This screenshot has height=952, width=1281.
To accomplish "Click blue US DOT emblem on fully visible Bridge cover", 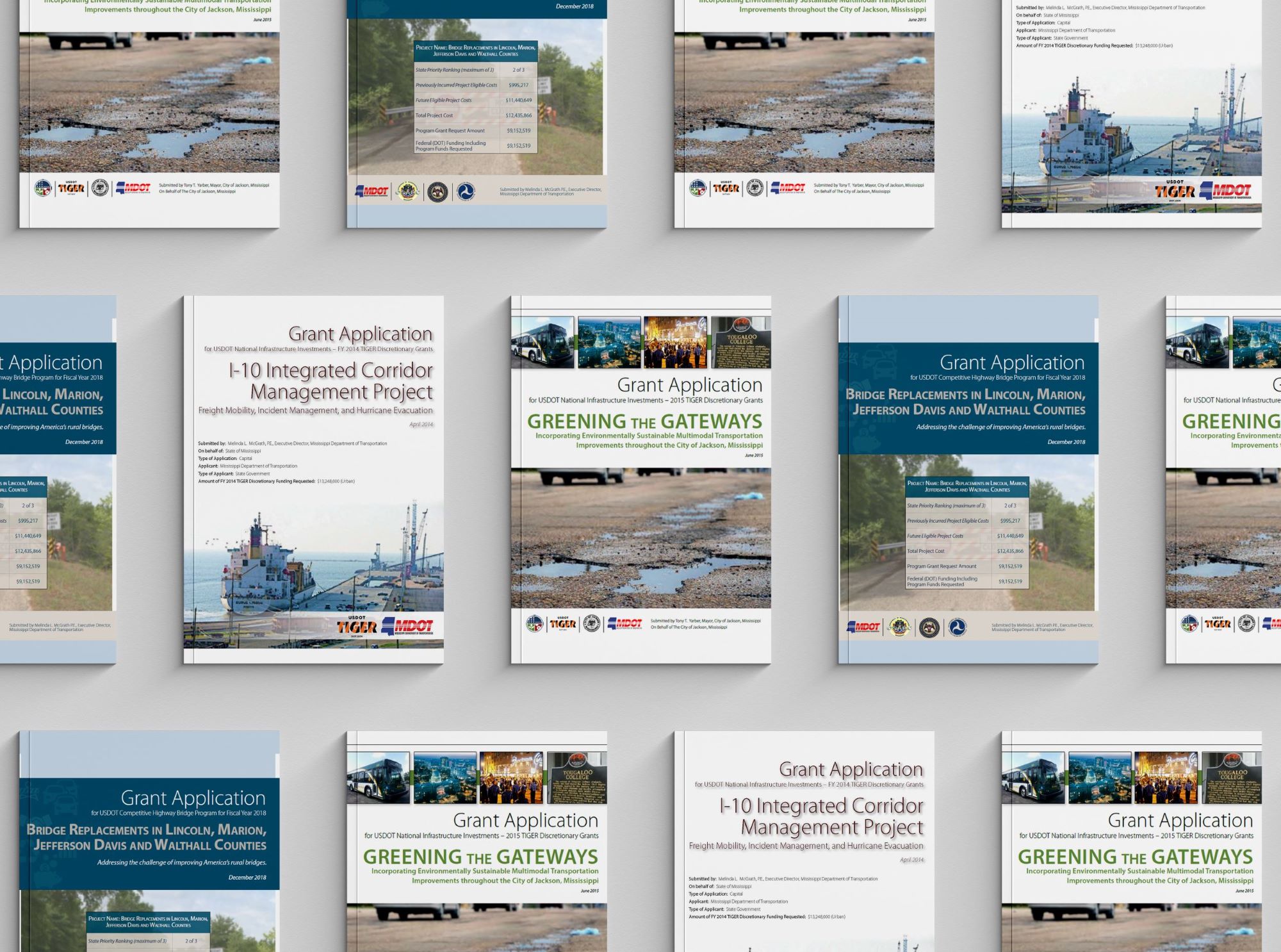I will tap(958, 627).
